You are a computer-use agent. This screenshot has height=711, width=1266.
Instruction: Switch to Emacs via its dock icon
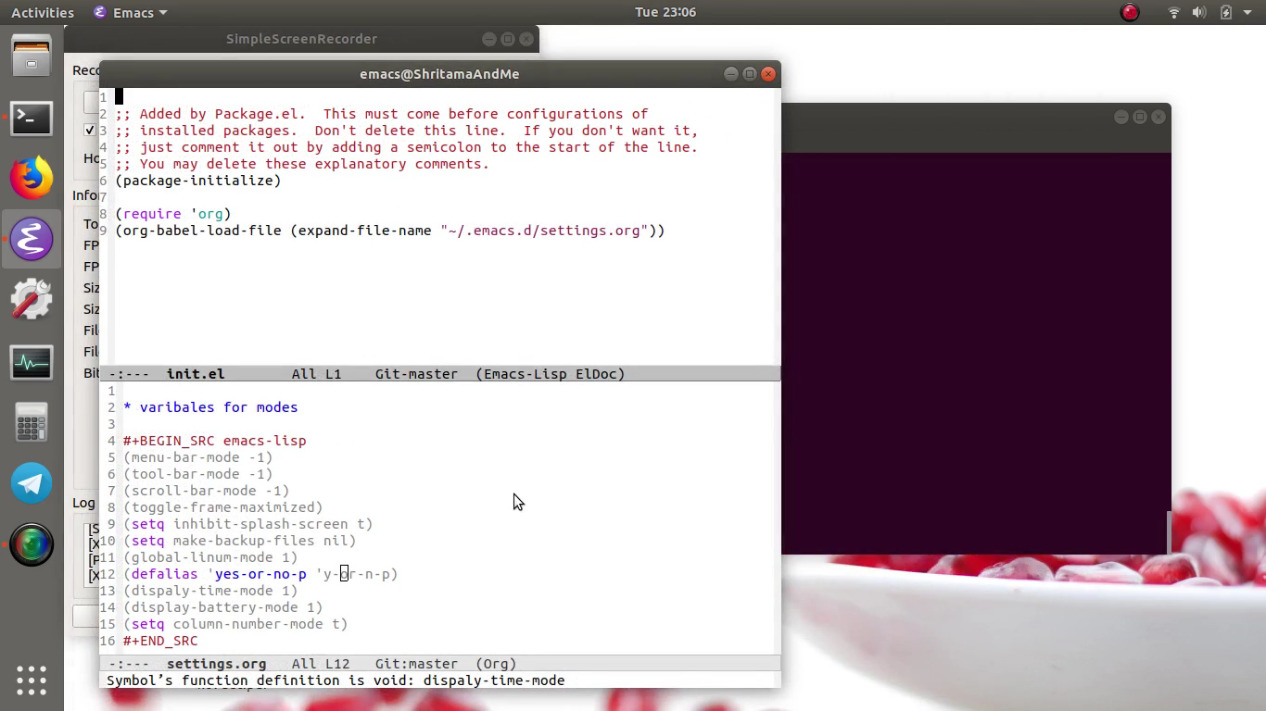(31, 240)
